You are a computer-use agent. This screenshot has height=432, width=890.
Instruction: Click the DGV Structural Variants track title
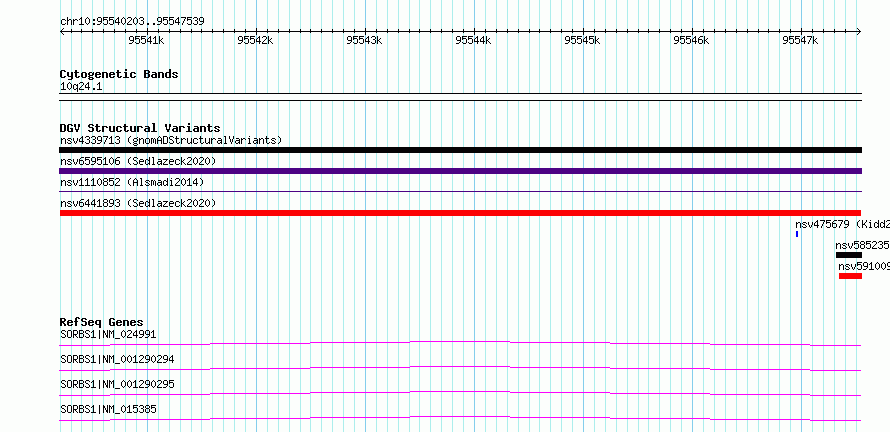pos(140,128)
